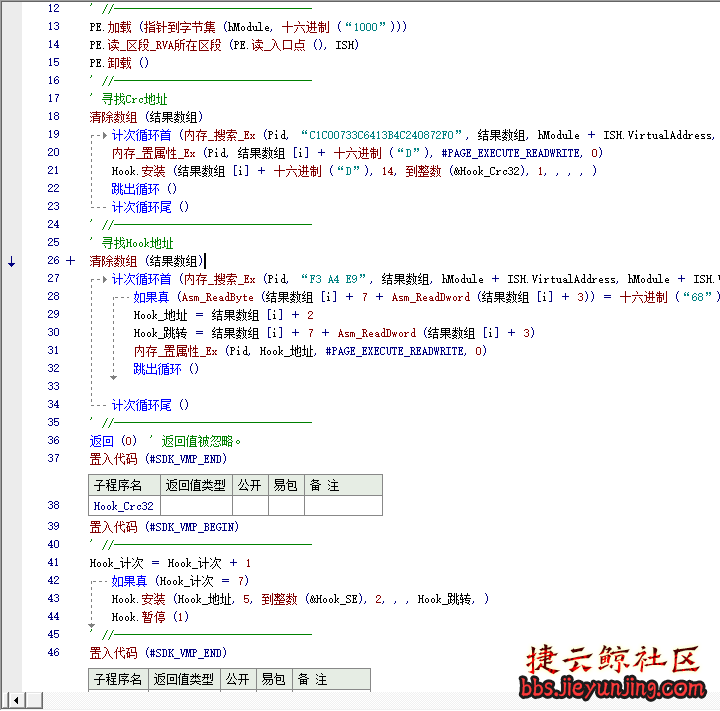Screen dimensions: 720x711
Task: Click the string "C1C00733C6413B4C240872F0"
Action: [381, 135]
